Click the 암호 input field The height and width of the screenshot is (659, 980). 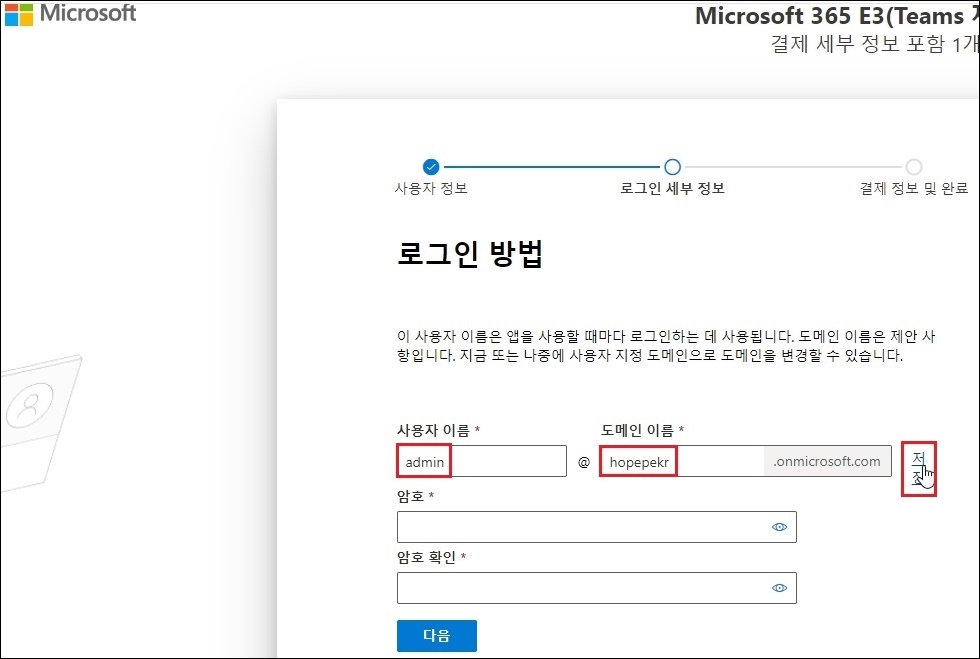[x=597, y=527]
